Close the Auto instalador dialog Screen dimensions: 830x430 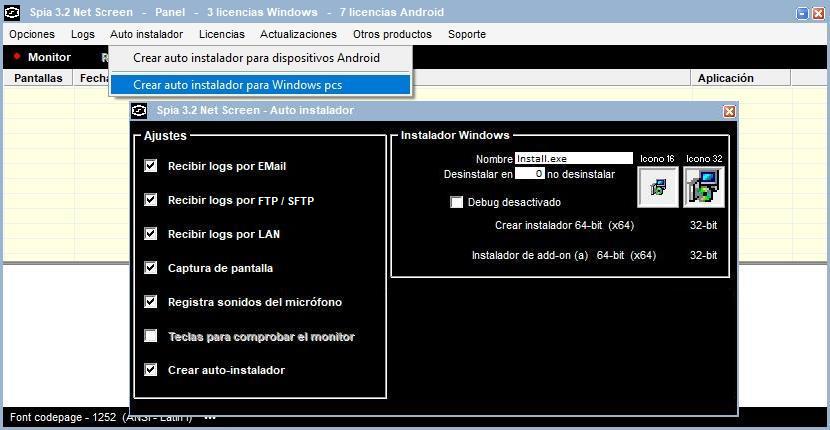coord(729,111)
